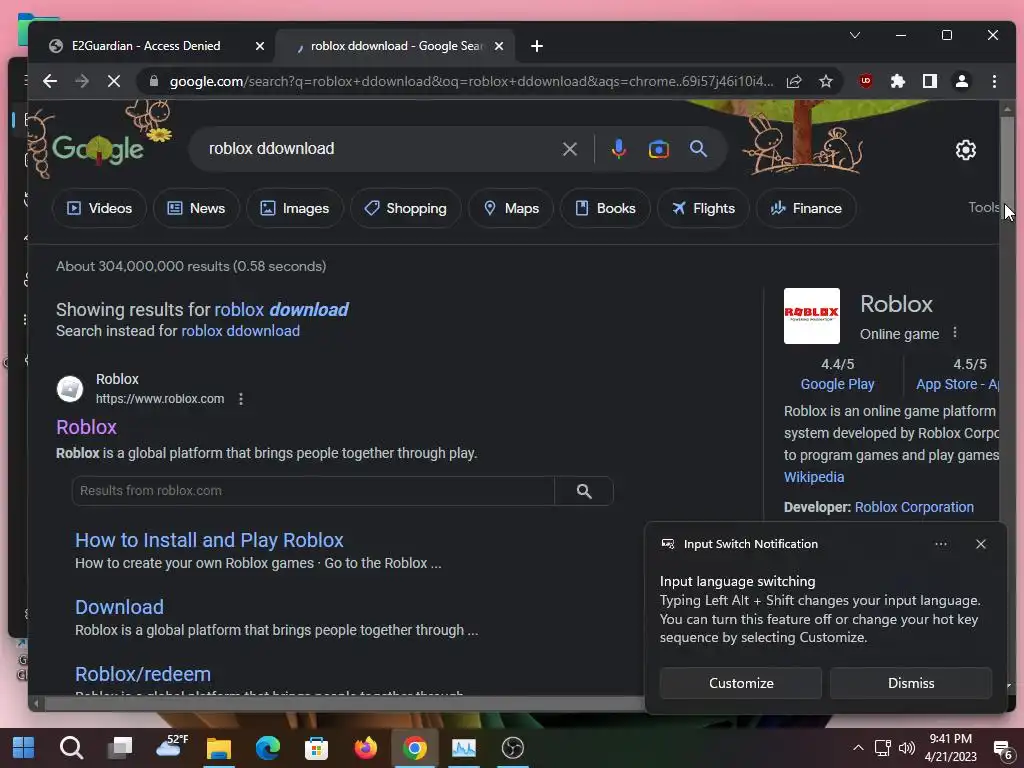Viewport: 1024px width, 768px height.
Task: Select the Books search filter
Action: click(x=605, y=208)
